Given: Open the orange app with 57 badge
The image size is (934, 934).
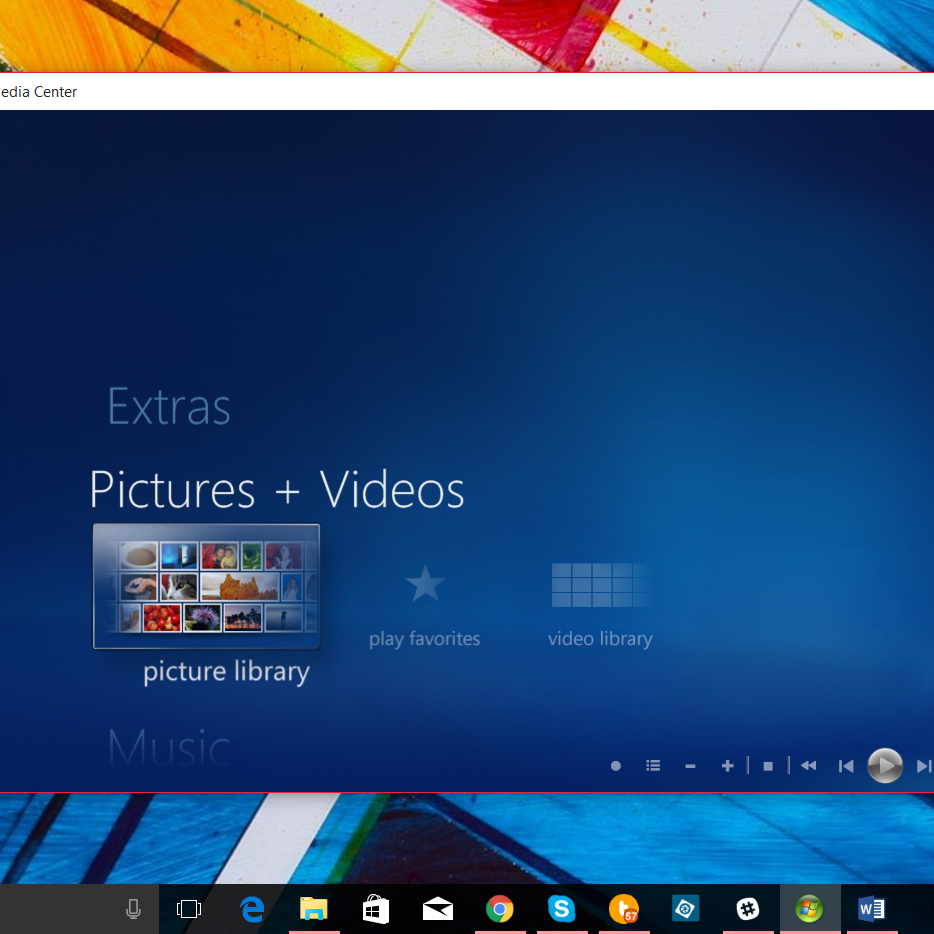Looking at the screenshot, I should click(x=624, y=910).
